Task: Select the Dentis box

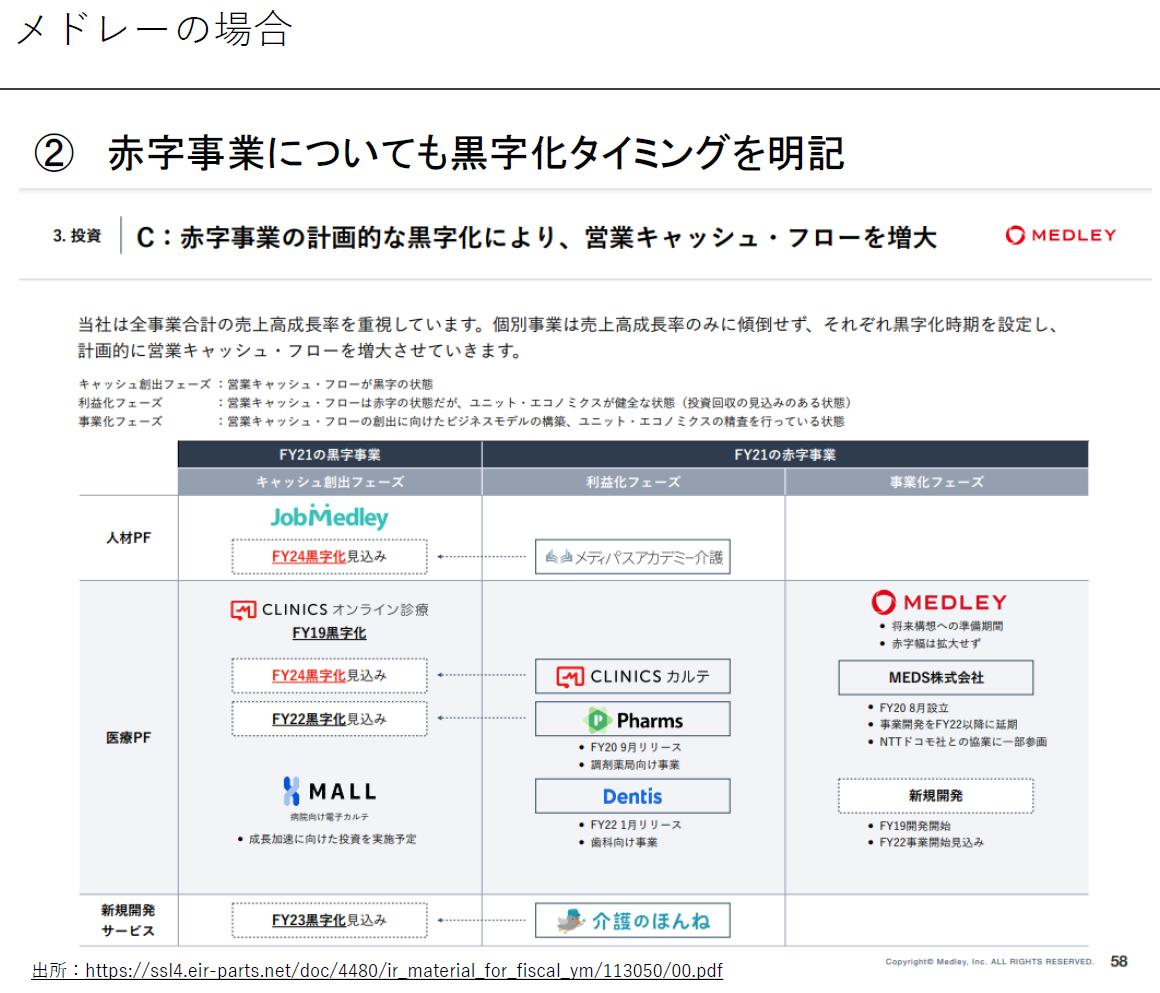Action: tap(633, 796)
